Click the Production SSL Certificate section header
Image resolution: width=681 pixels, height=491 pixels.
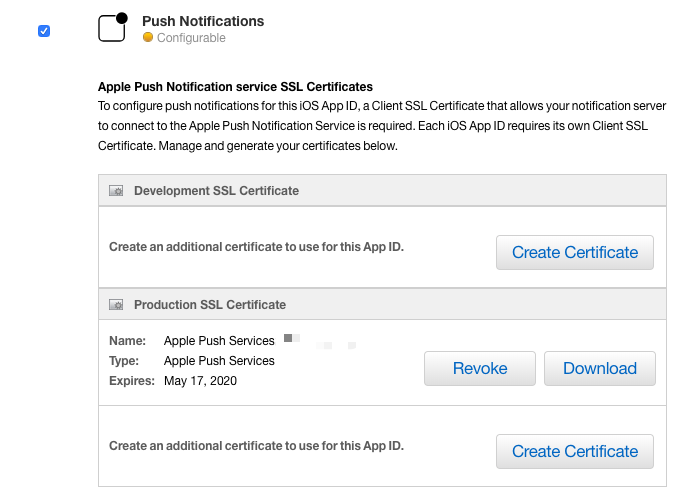(x=209, y=305)
